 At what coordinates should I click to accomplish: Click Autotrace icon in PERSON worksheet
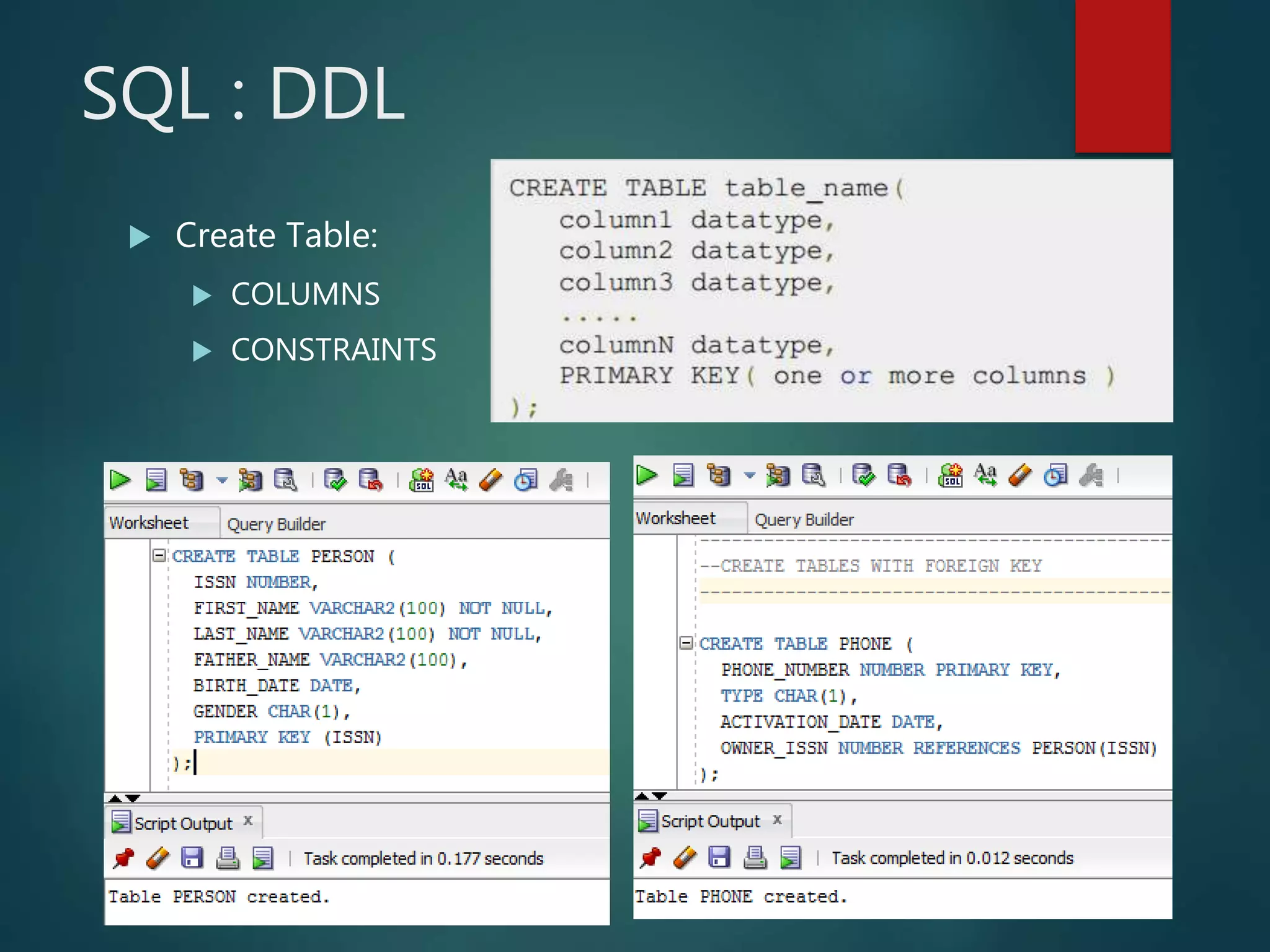click(x=250, y=480)
